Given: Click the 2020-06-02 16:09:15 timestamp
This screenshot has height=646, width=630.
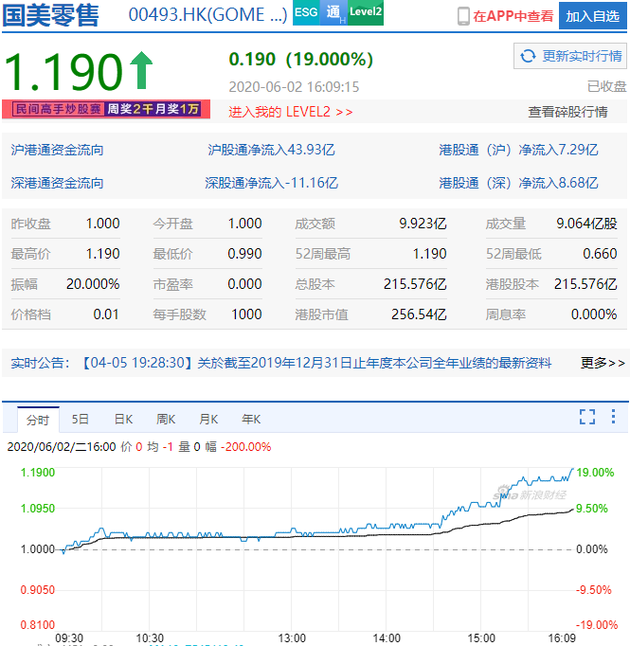Looking at the screenshot, I should pyautogui.click(x=294, y=87).
